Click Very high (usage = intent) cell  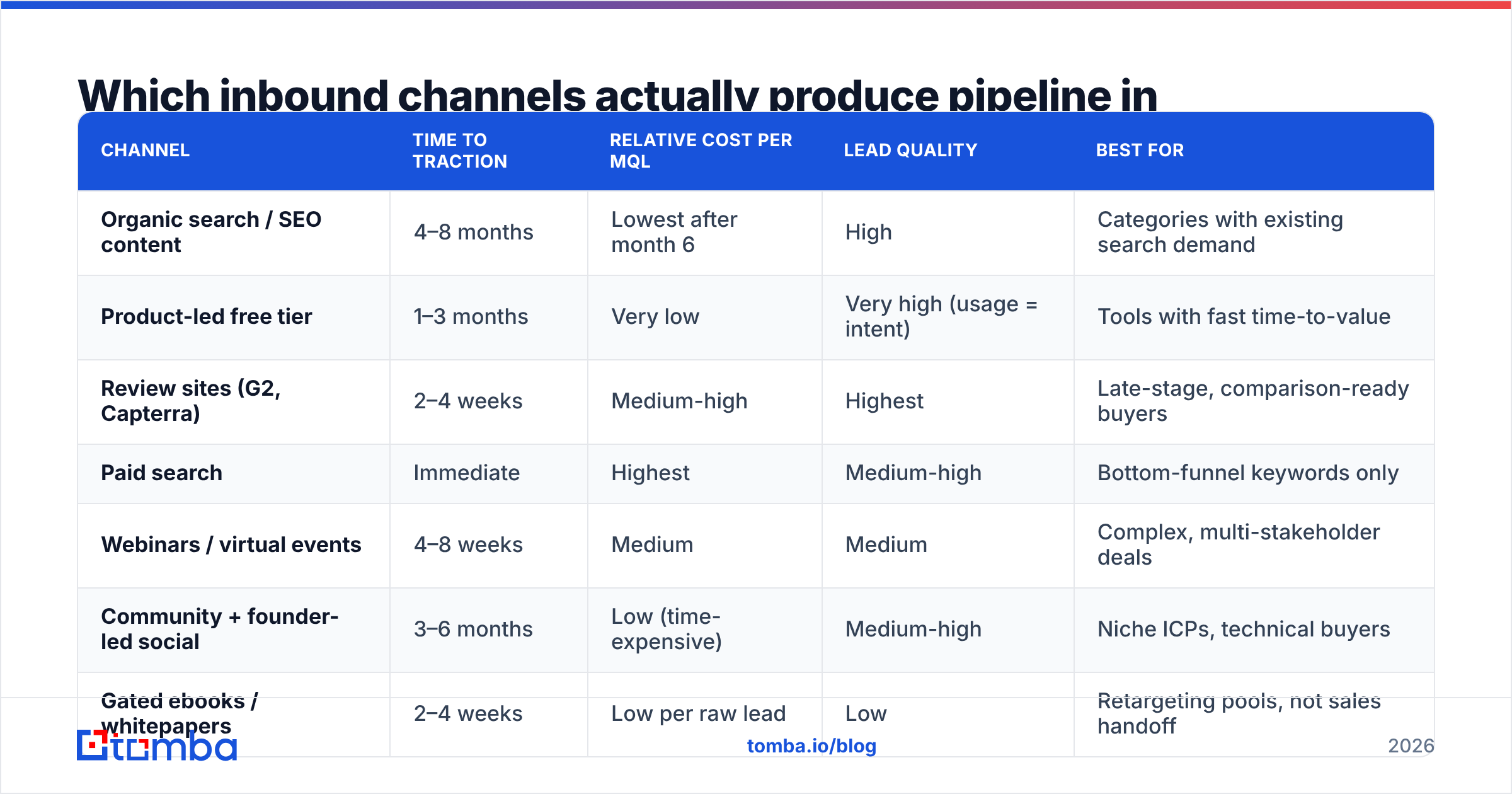(x=948, y=317)
